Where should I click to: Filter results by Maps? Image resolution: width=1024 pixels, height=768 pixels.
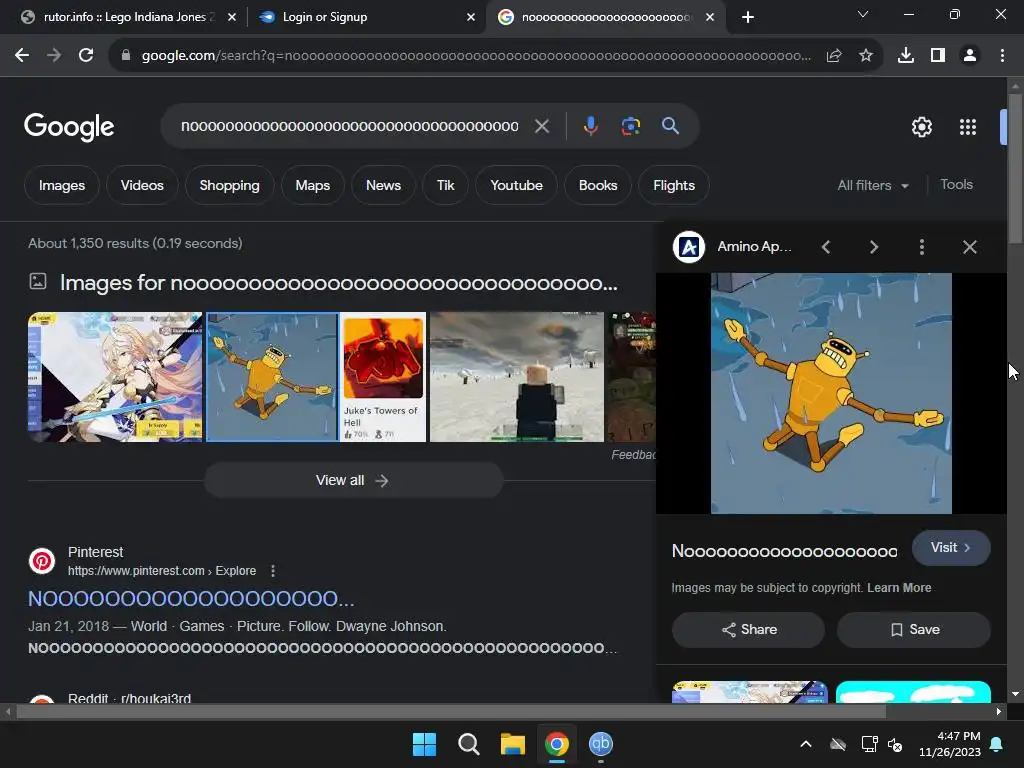312,185
